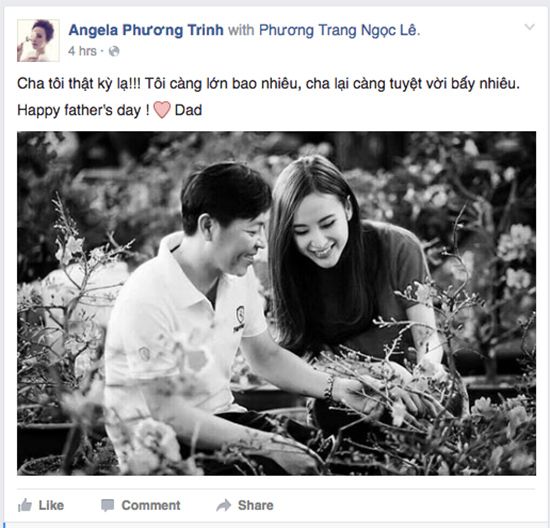The width and height of the screenshot is (550, 528).
Task: Open Angela Phương Trinh's profile picture
Action: point(38,40)
